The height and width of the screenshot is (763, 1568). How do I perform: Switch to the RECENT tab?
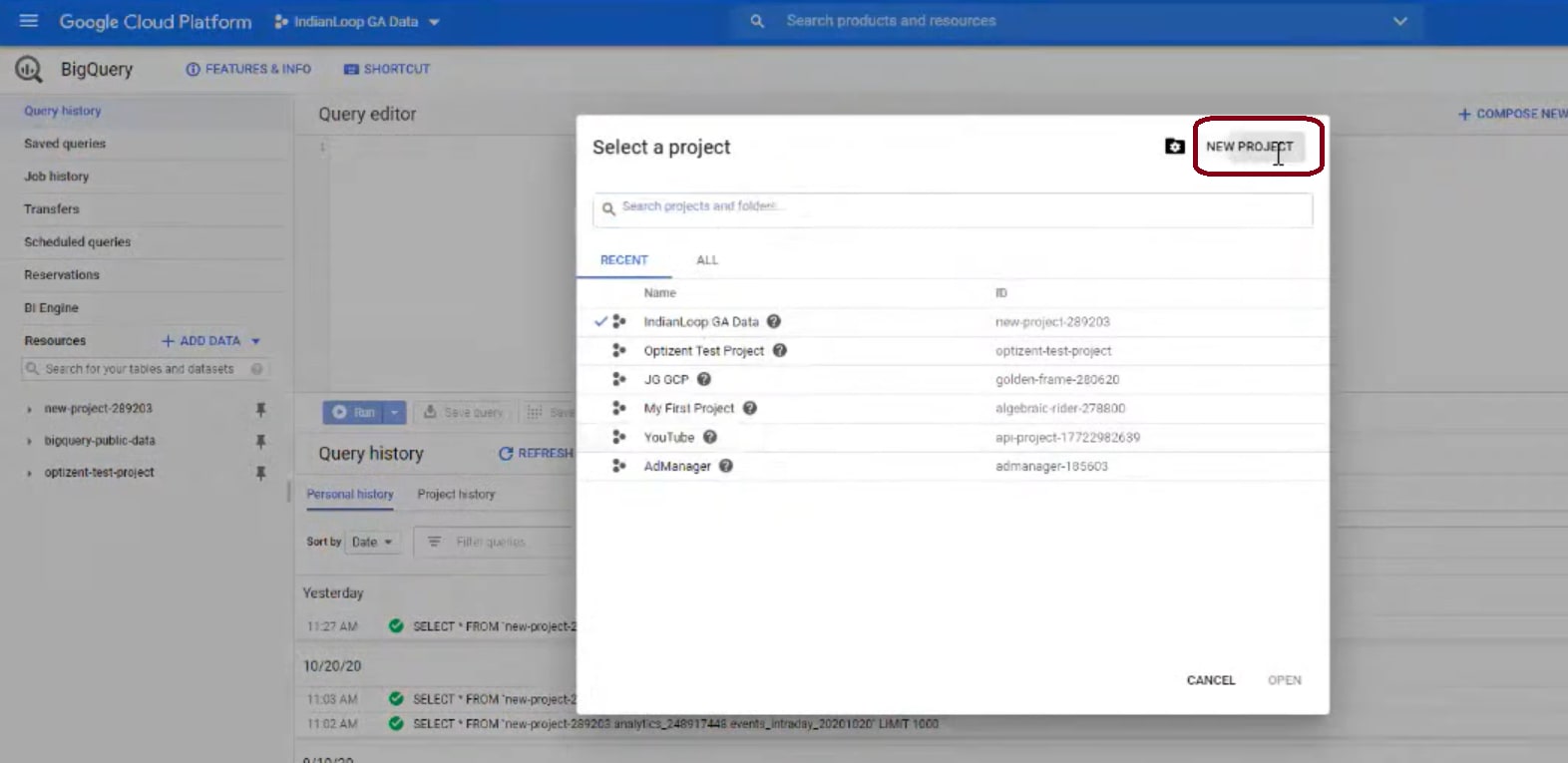(624, 260)
